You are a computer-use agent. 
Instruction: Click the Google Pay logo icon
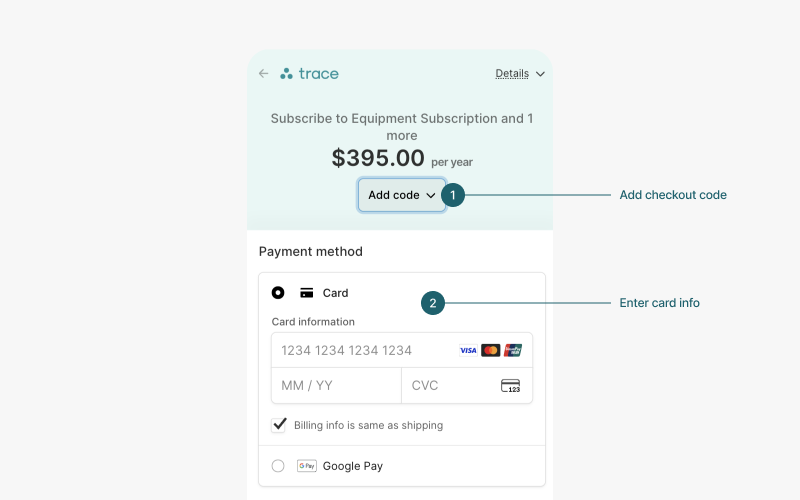pos(307,466)
